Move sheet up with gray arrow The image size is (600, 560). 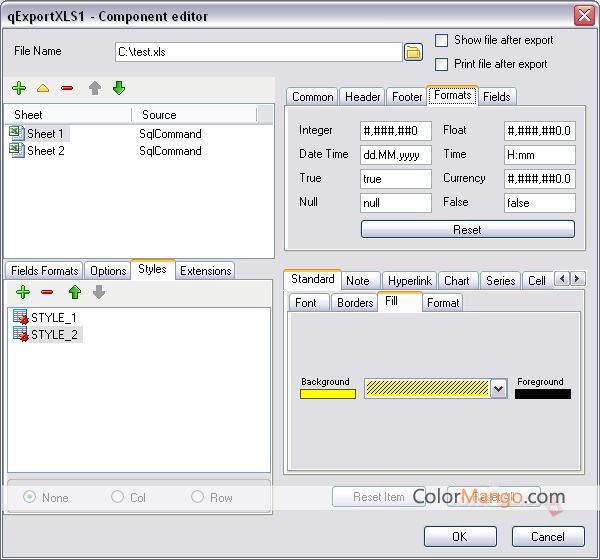tap(95, 88)
